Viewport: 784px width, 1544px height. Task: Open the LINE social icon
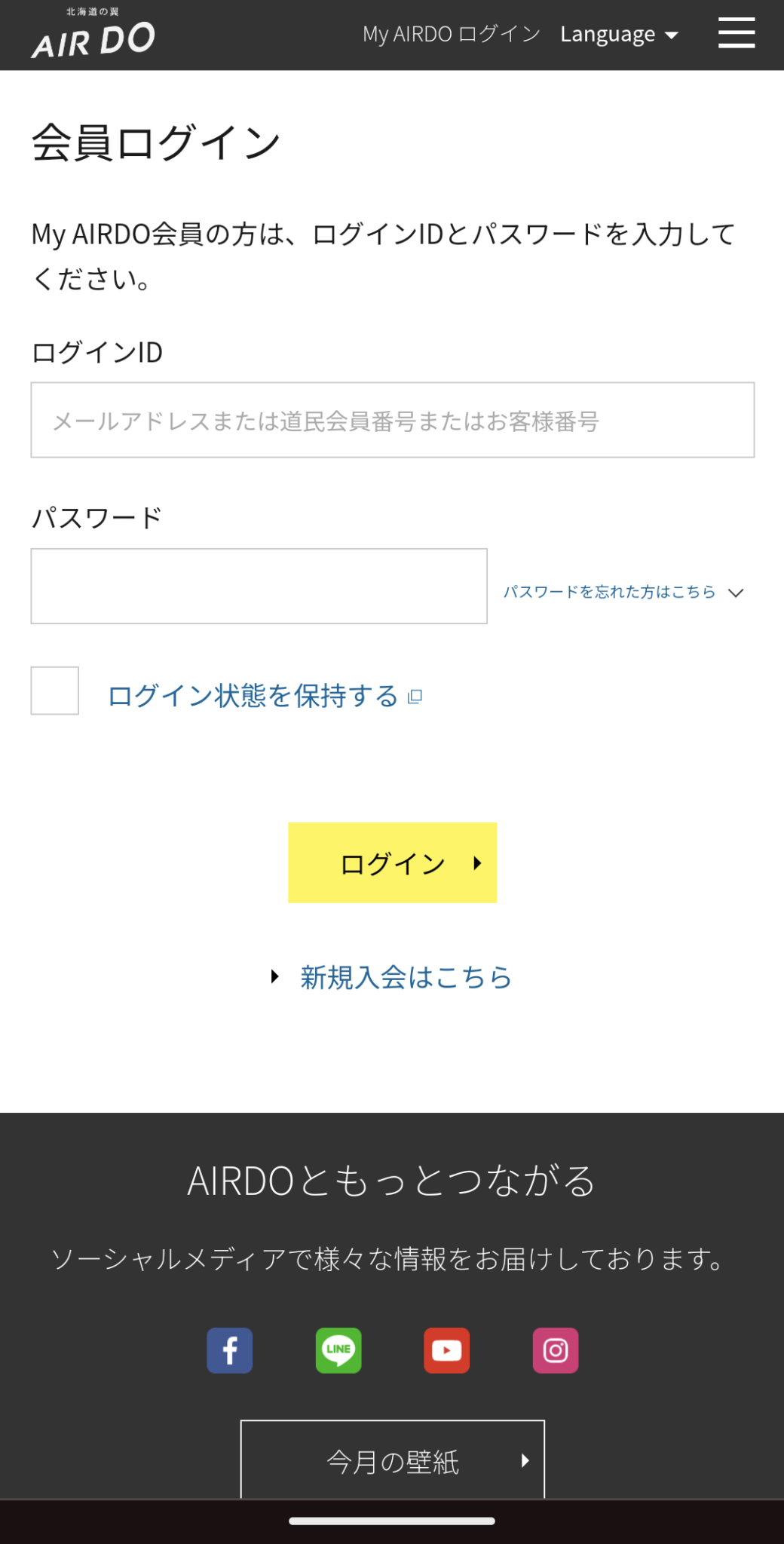(x=338, y=1350)
